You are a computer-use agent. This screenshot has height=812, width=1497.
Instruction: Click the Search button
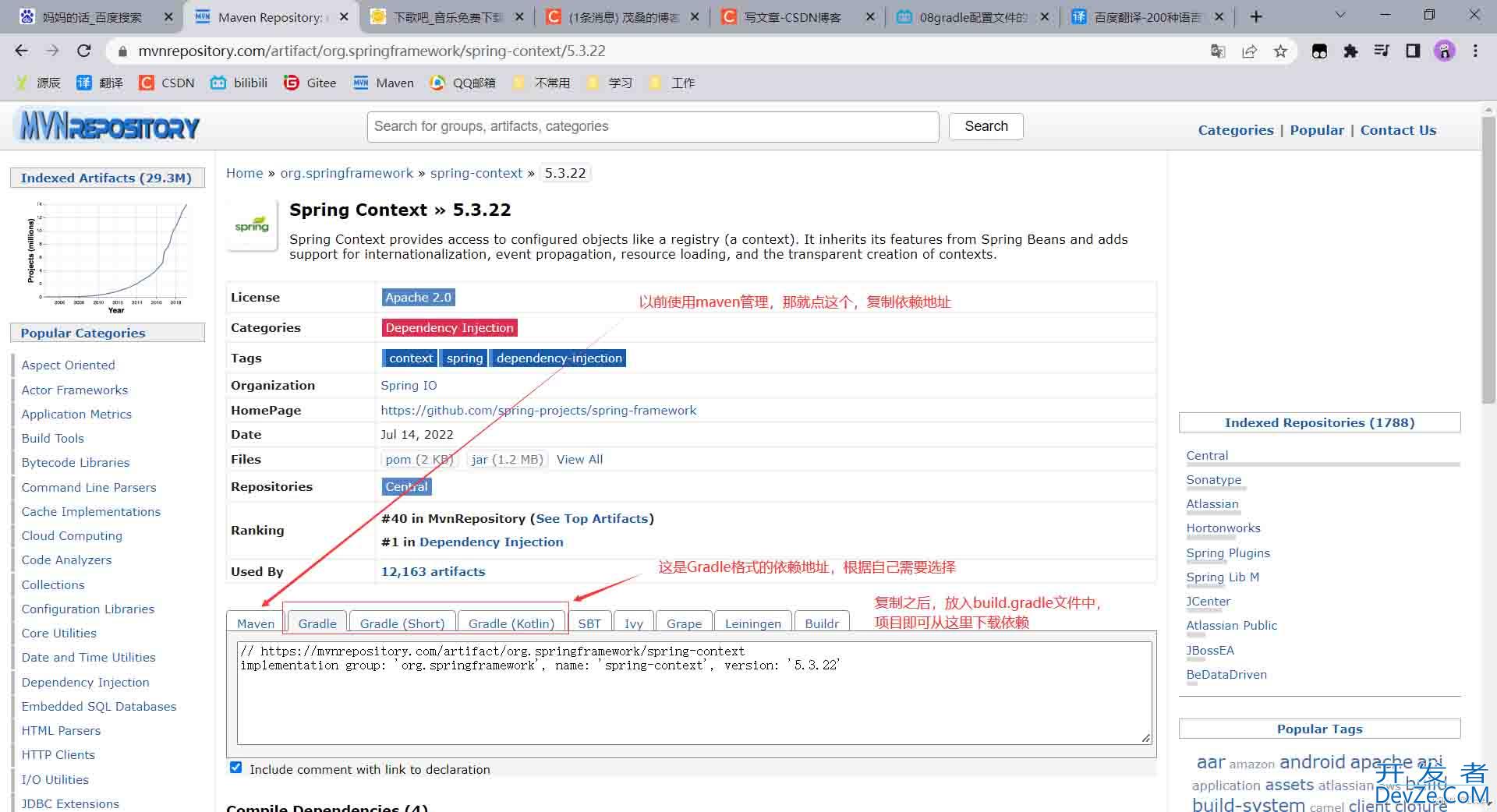[986, 126]
